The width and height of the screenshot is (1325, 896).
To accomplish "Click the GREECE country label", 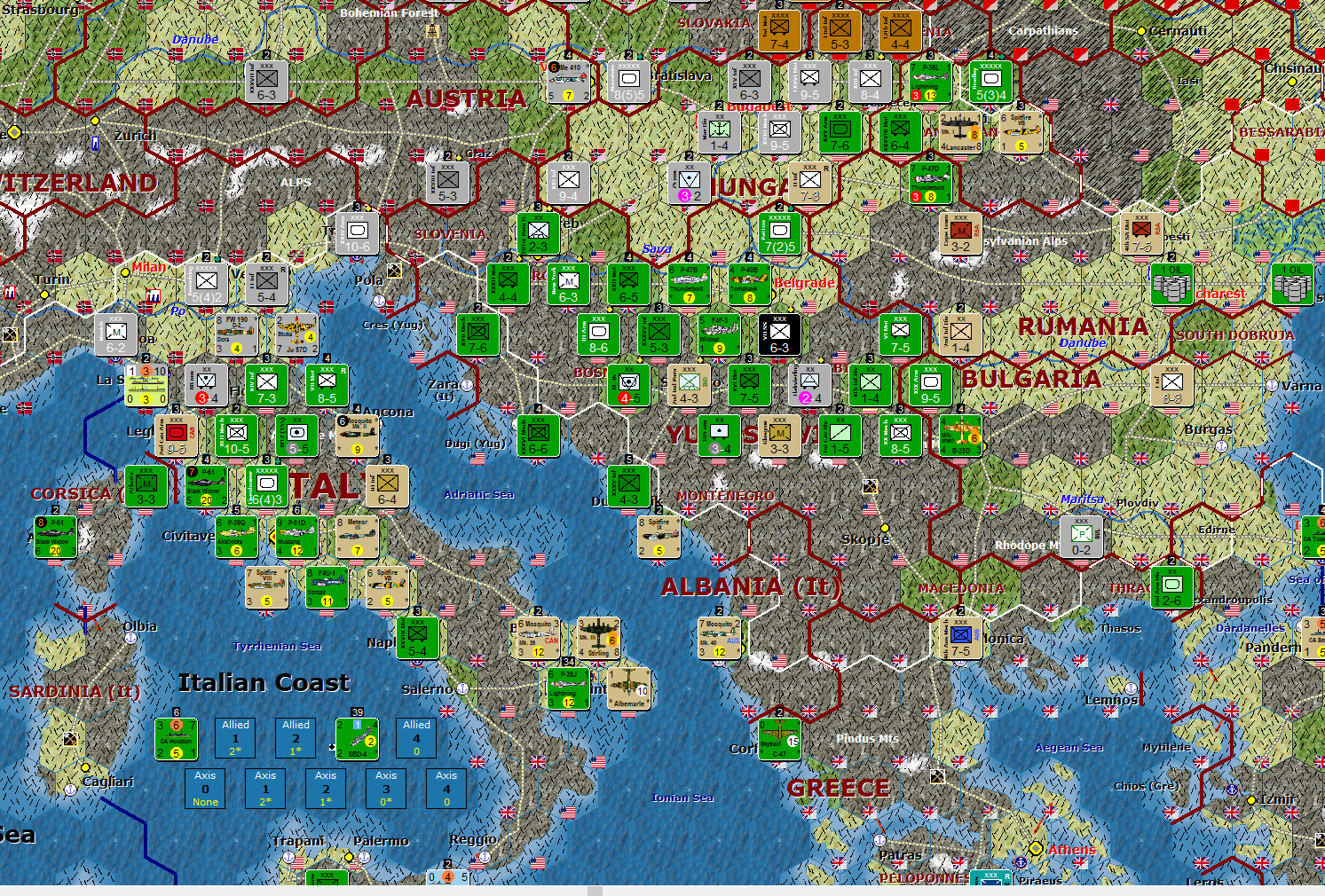I will click(839, 788).
